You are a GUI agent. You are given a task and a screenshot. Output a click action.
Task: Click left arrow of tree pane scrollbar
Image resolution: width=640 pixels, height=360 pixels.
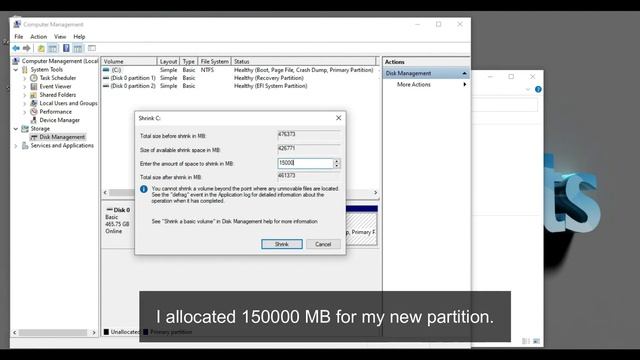tap(15, 333)
